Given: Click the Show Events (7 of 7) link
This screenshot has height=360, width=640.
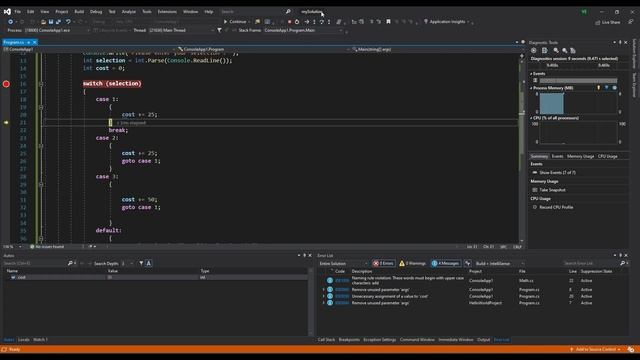Looking at the screenshot, I should pos(557,173).
